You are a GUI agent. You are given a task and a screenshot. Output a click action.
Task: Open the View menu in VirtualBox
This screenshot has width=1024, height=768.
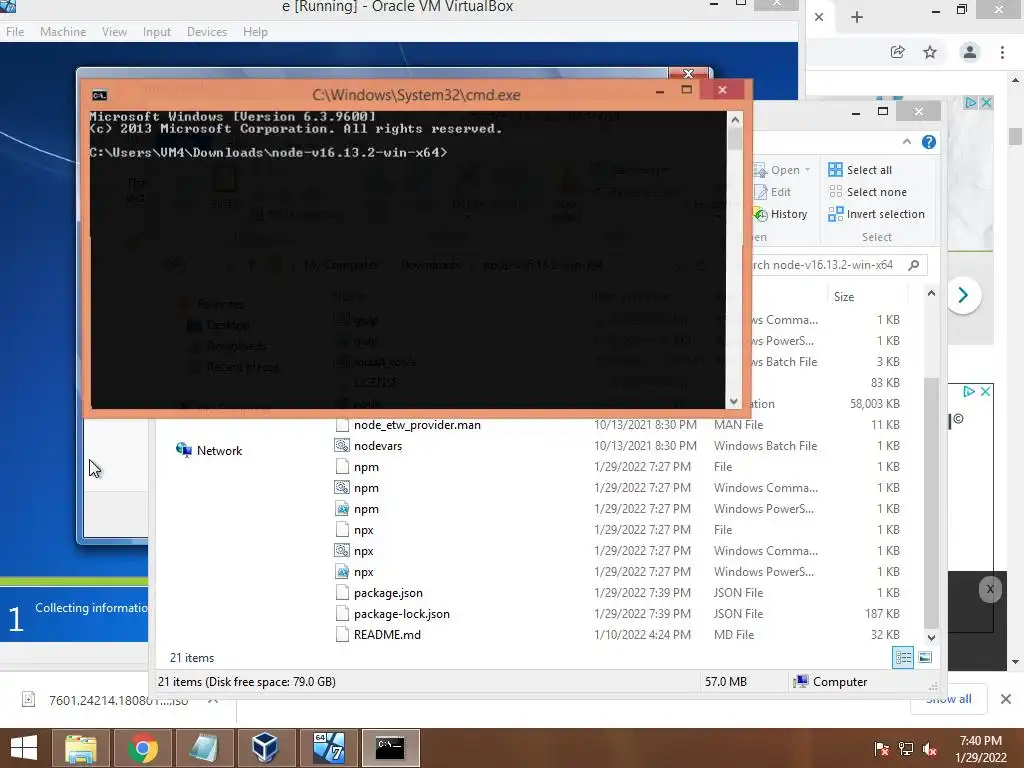pos(114,31)
